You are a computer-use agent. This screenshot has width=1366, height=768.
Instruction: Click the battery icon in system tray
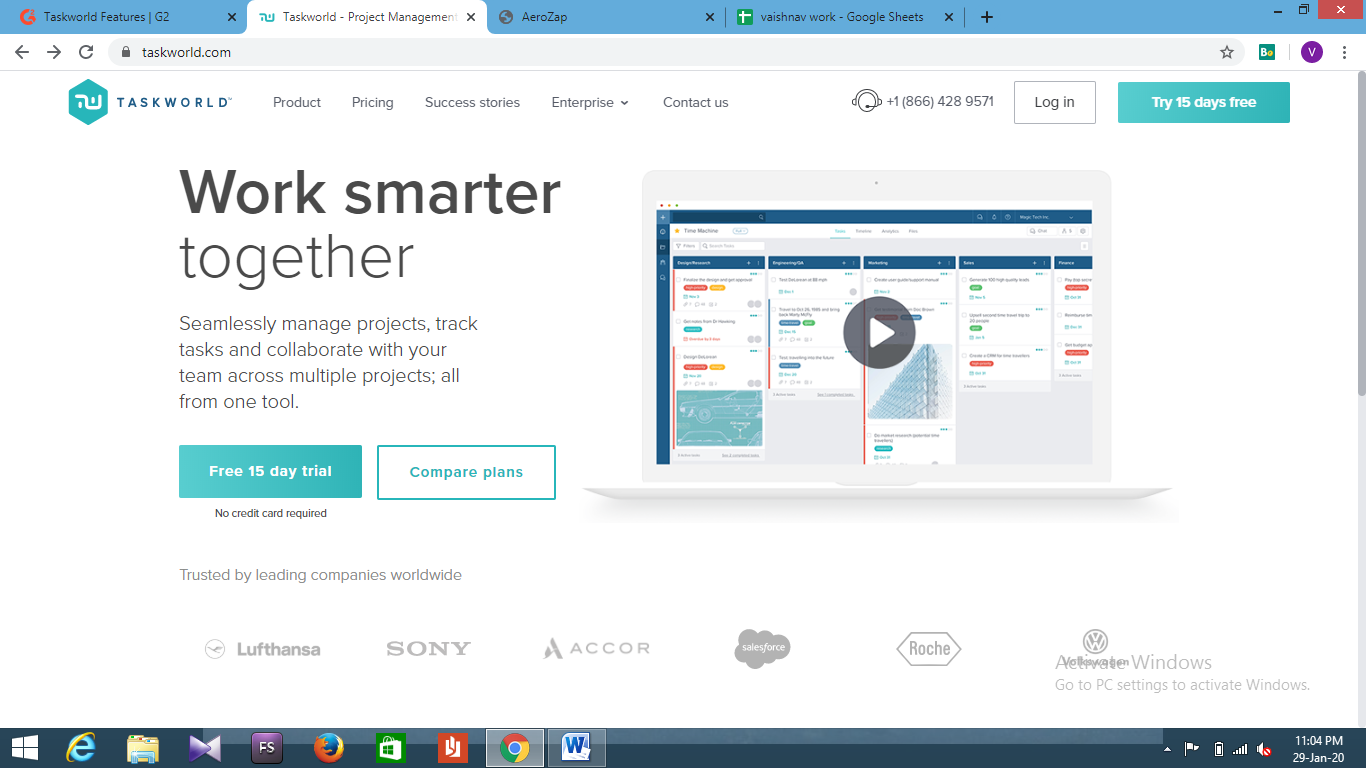point(1218,749)
